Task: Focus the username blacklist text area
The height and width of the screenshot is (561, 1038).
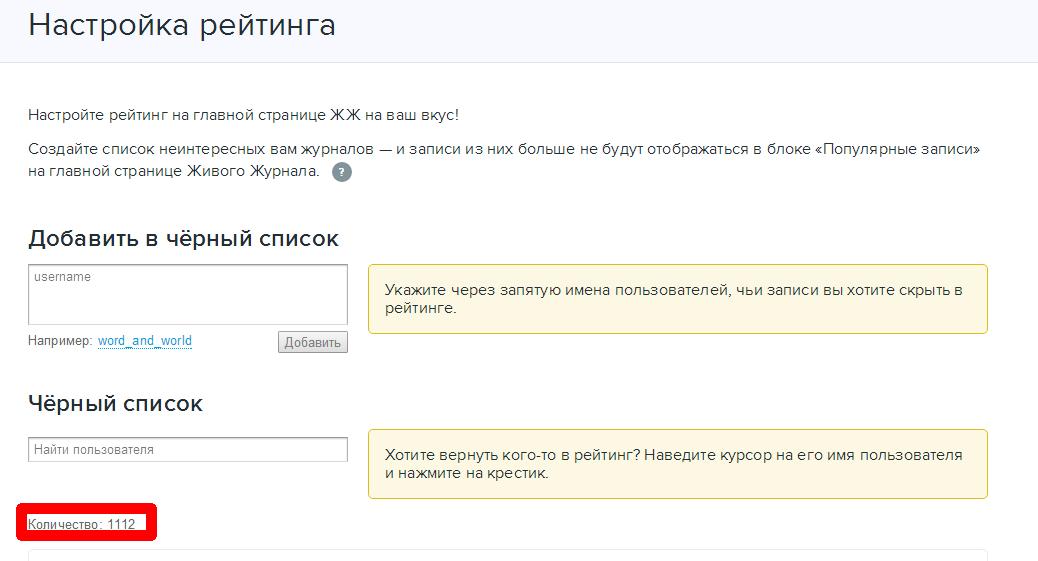Action: tap(188, 295)
